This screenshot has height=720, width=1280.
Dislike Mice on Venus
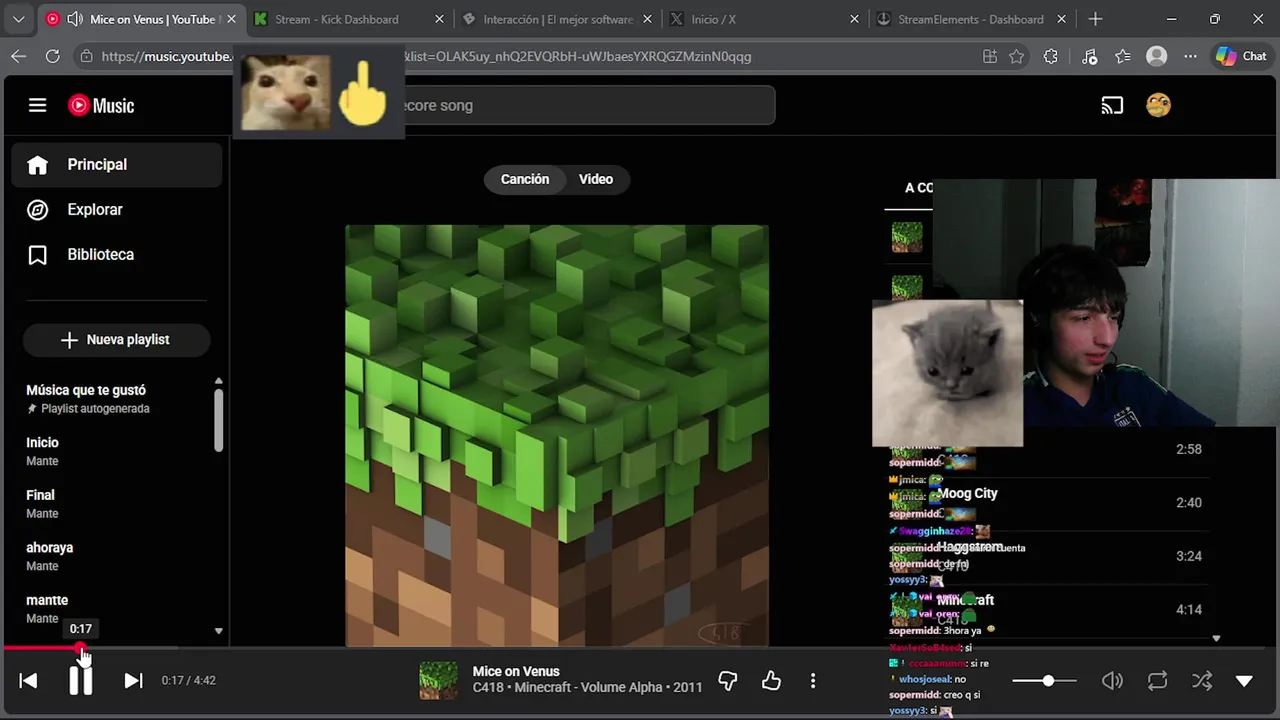click(x=728, y=681)
